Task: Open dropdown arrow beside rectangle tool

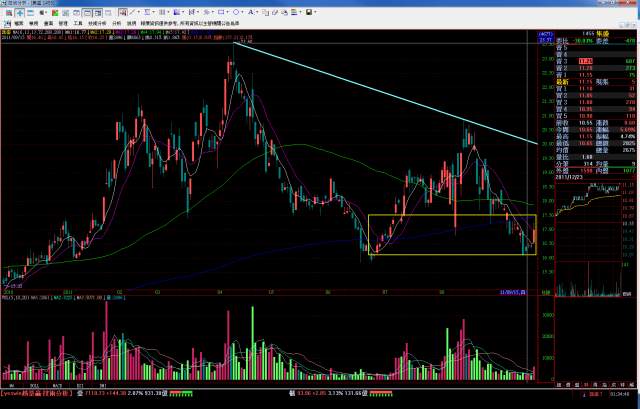Action: (227, 12)
